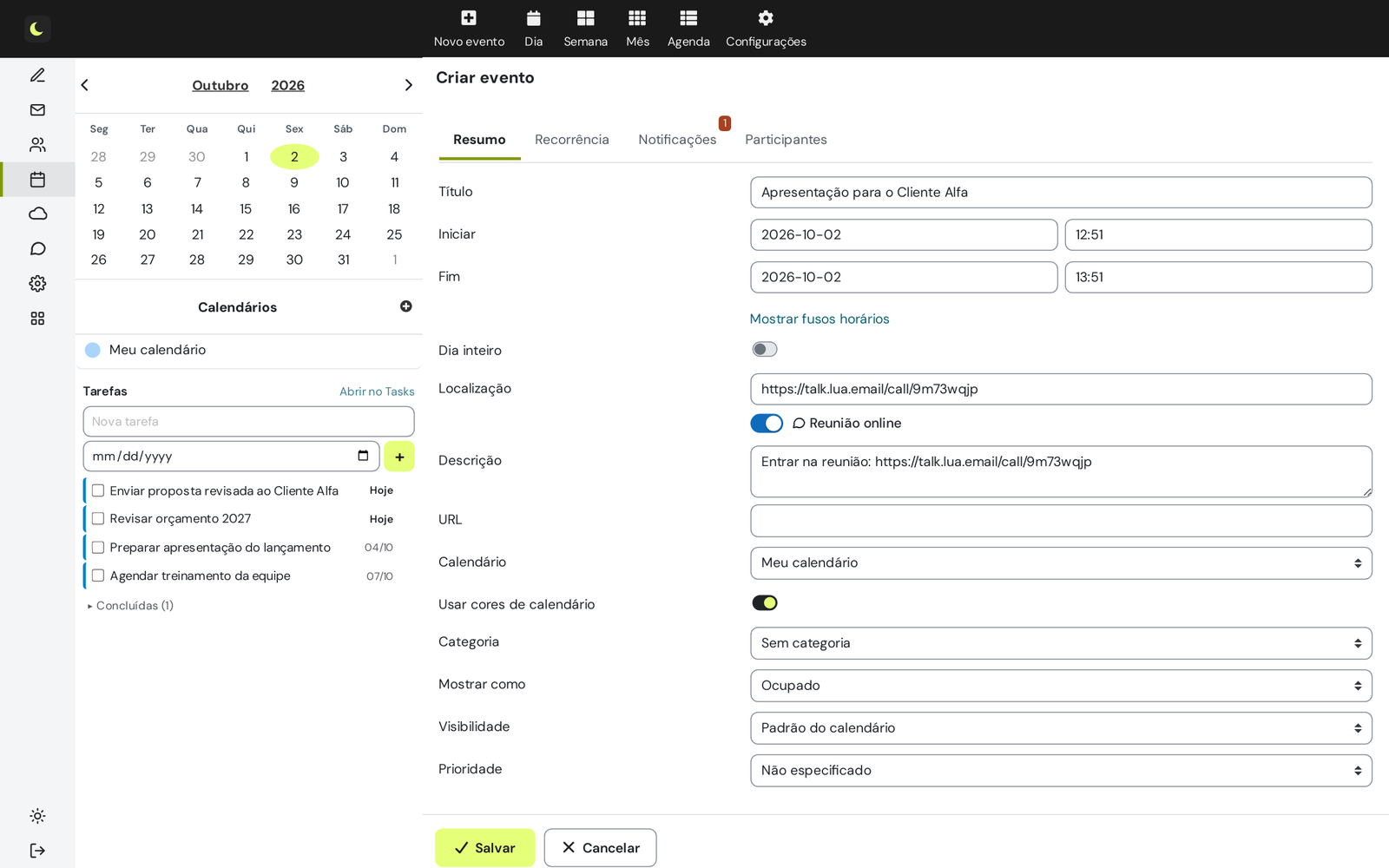The height and width of the screenshot is (868, 1389).
Task: Click the Cancelar button
Action: click(601, 848)
